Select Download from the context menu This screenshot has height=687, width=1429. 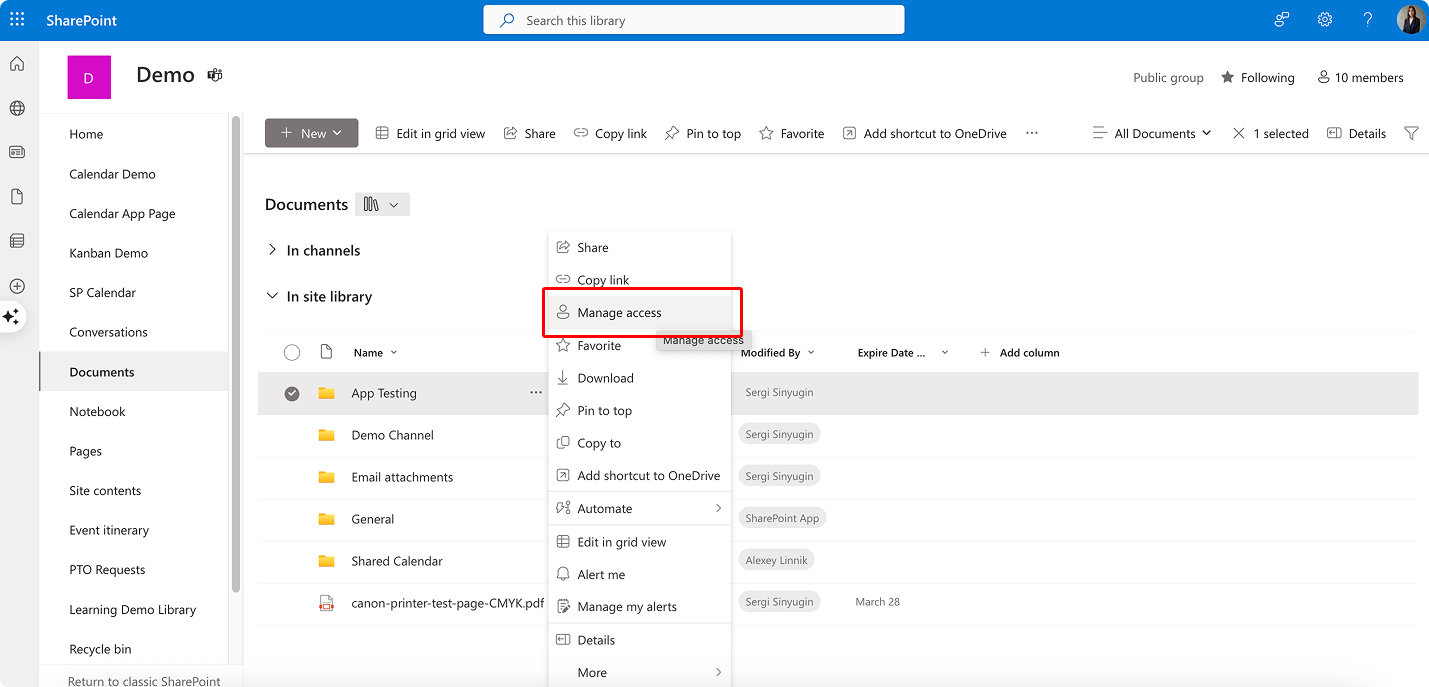(605, 378)
